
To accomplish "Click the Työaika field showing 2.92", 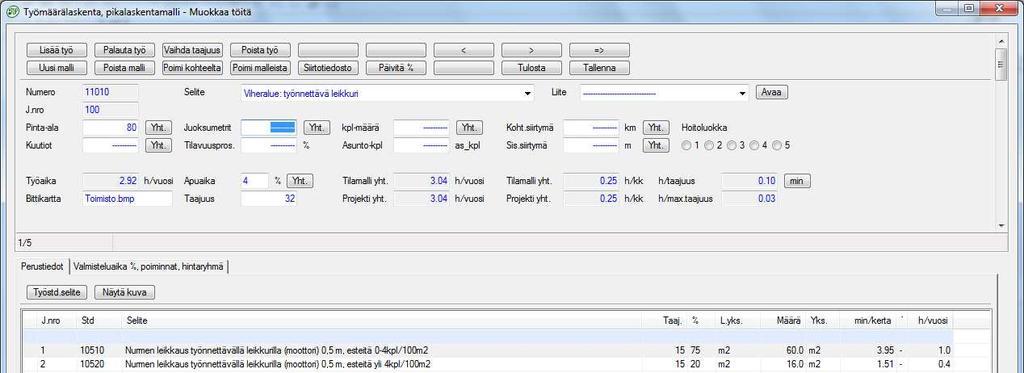I will 110,180.
